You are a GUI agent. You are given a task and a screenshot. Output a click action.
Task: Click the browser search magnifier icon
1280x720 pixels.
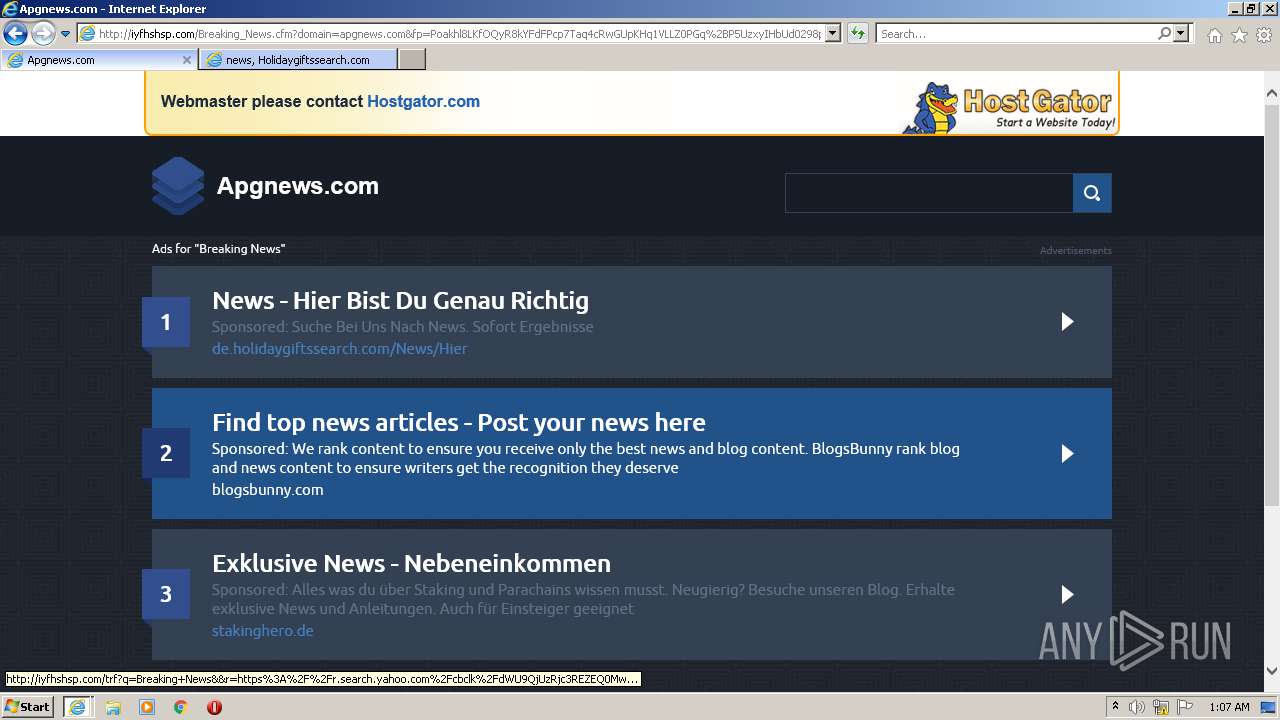coord(1164,34)
